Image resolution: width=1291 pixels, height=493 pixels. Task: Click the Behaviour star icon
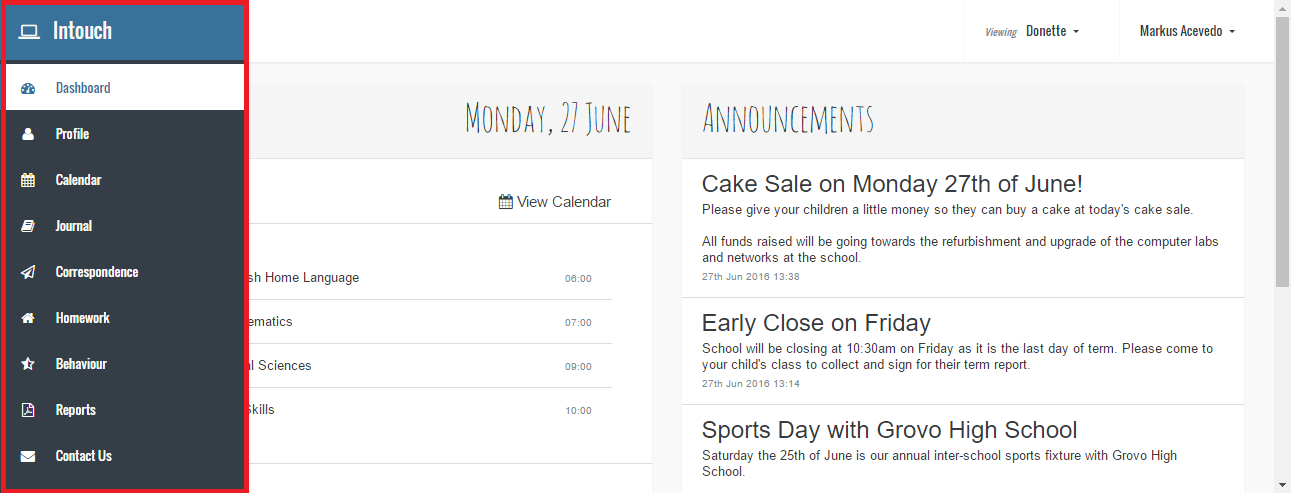coord(28,364)
